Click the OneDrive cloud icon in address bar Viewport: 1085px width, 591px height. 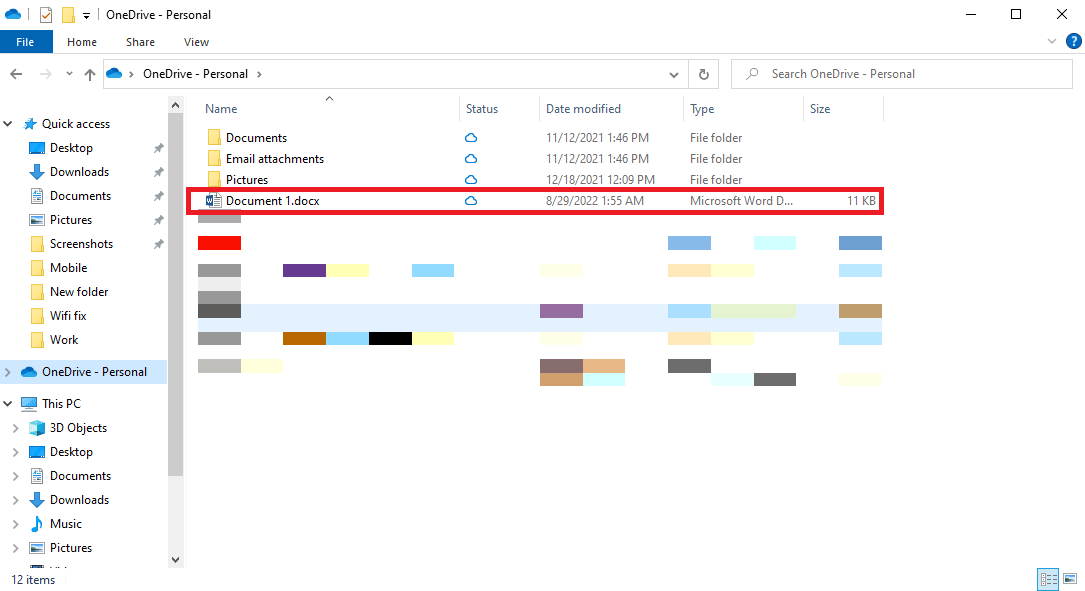115,73
